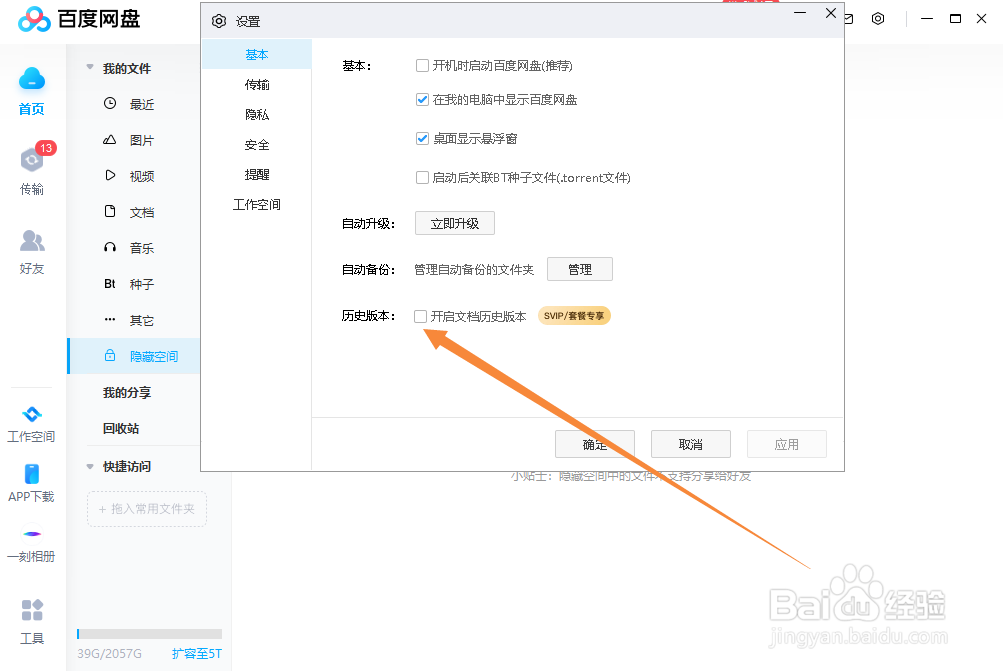Open the 首页 home cloud icon
Image resolution: width=1003 pixels, height=671 pixels.
pos(31,79)
